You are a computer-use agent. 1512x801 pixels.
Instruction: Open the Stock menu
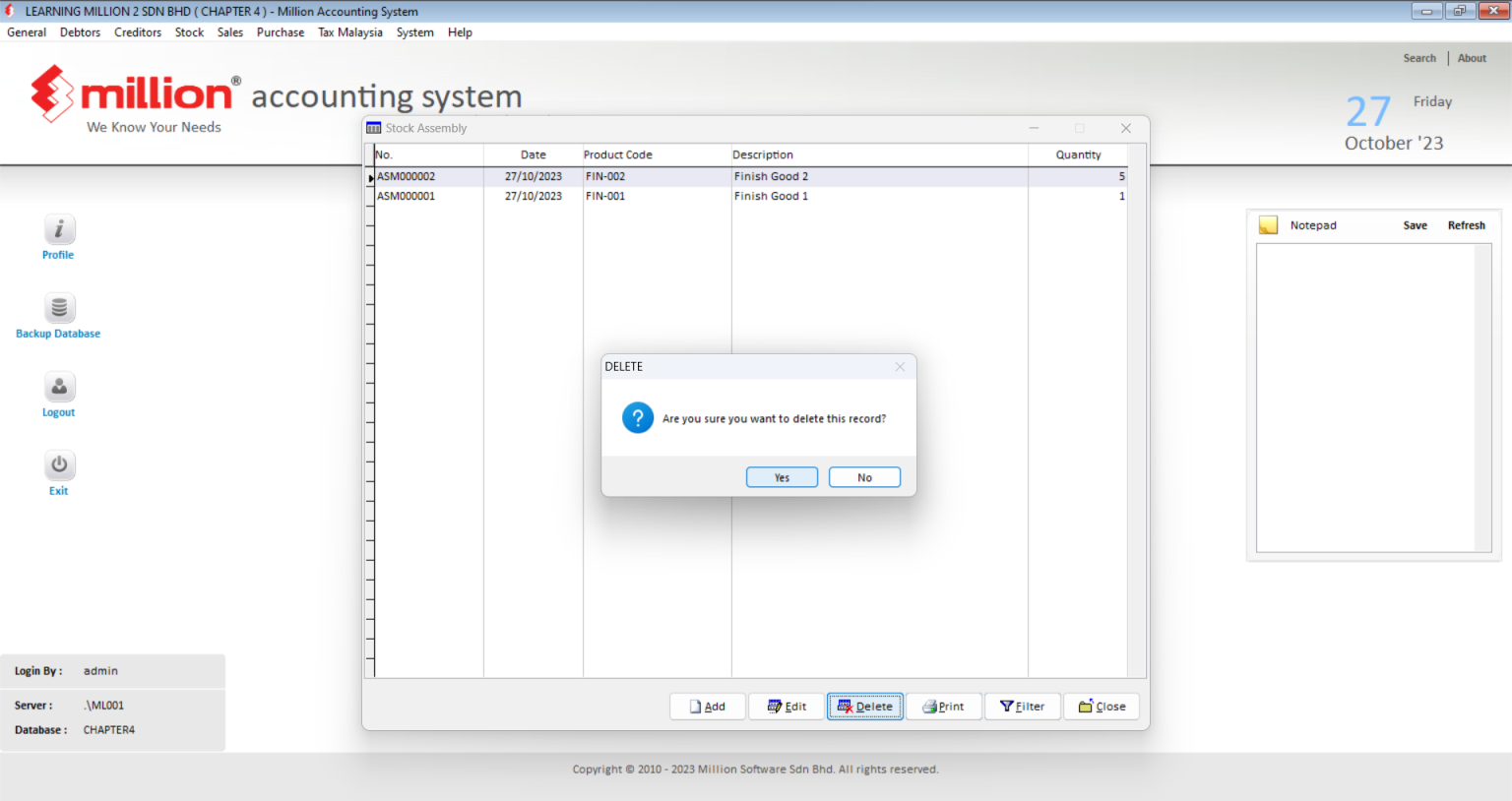click(x=189, y=32)
